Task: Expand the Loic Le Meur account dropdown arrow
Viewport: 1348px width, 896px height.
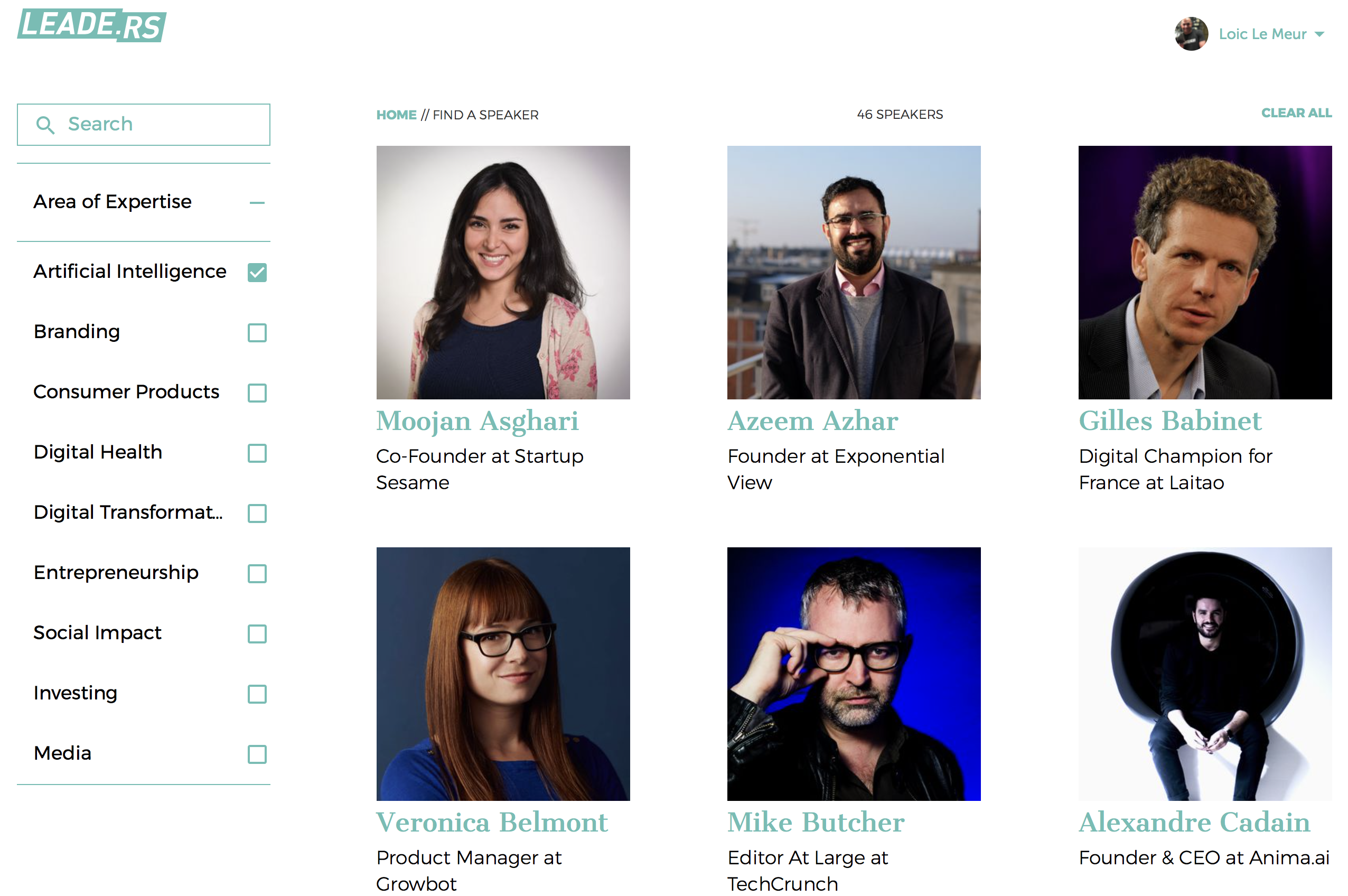Action: 1319,34
